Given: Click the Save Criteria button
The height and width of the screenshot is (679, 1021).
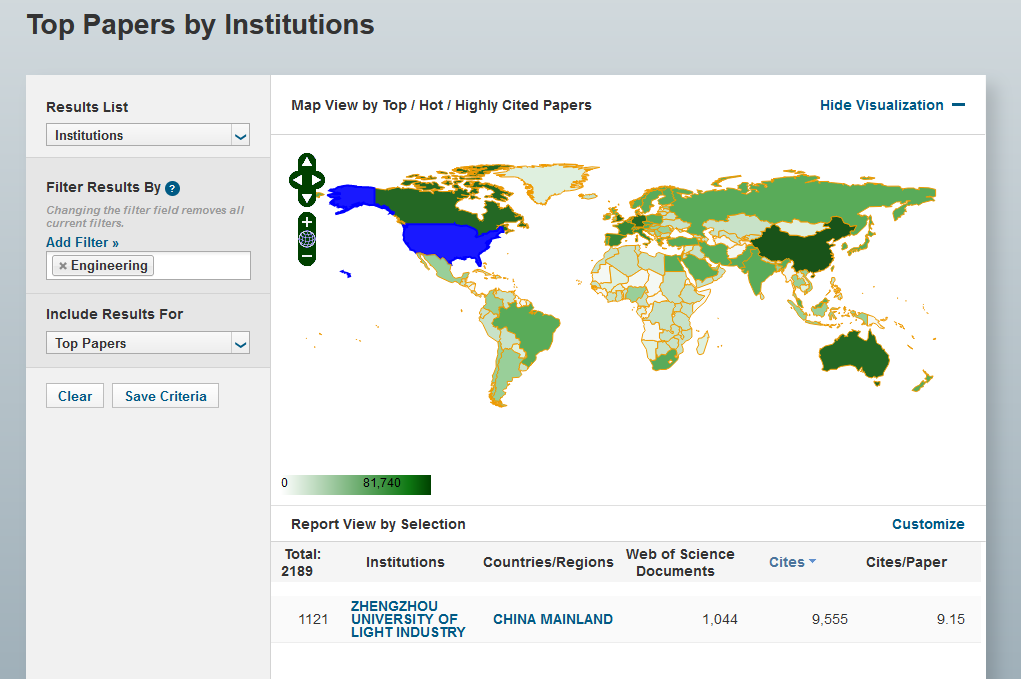Looking at the screenshot, I should 165,396.
